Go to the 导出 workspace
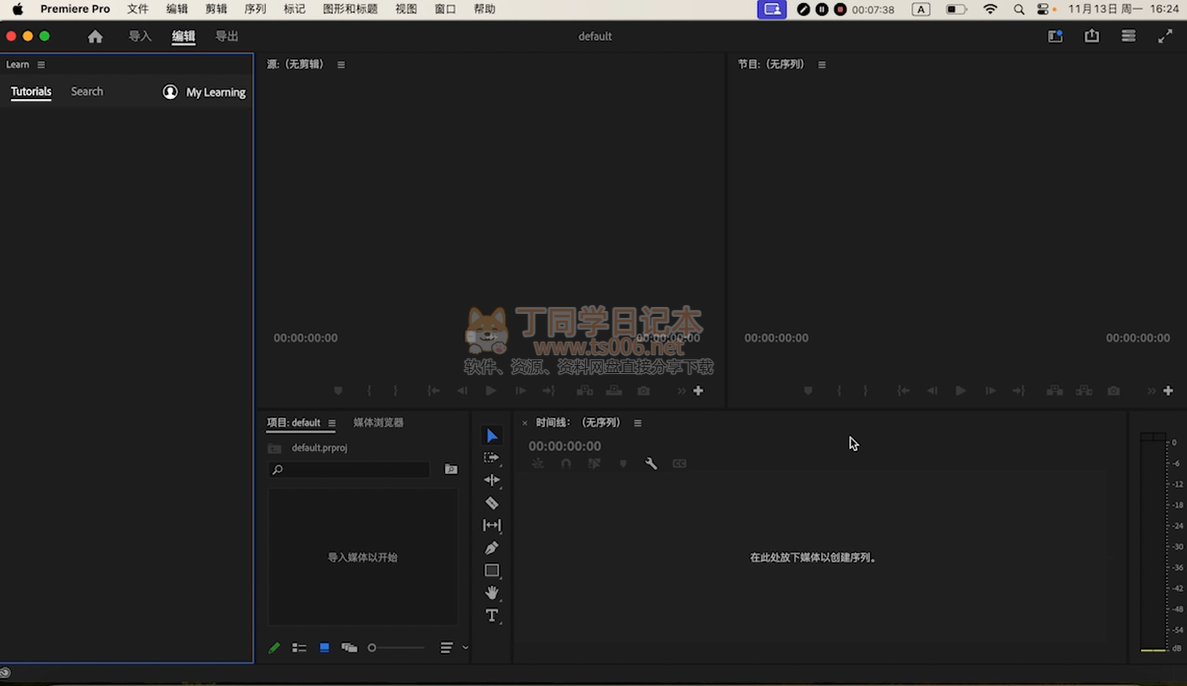 coord(227,36)
